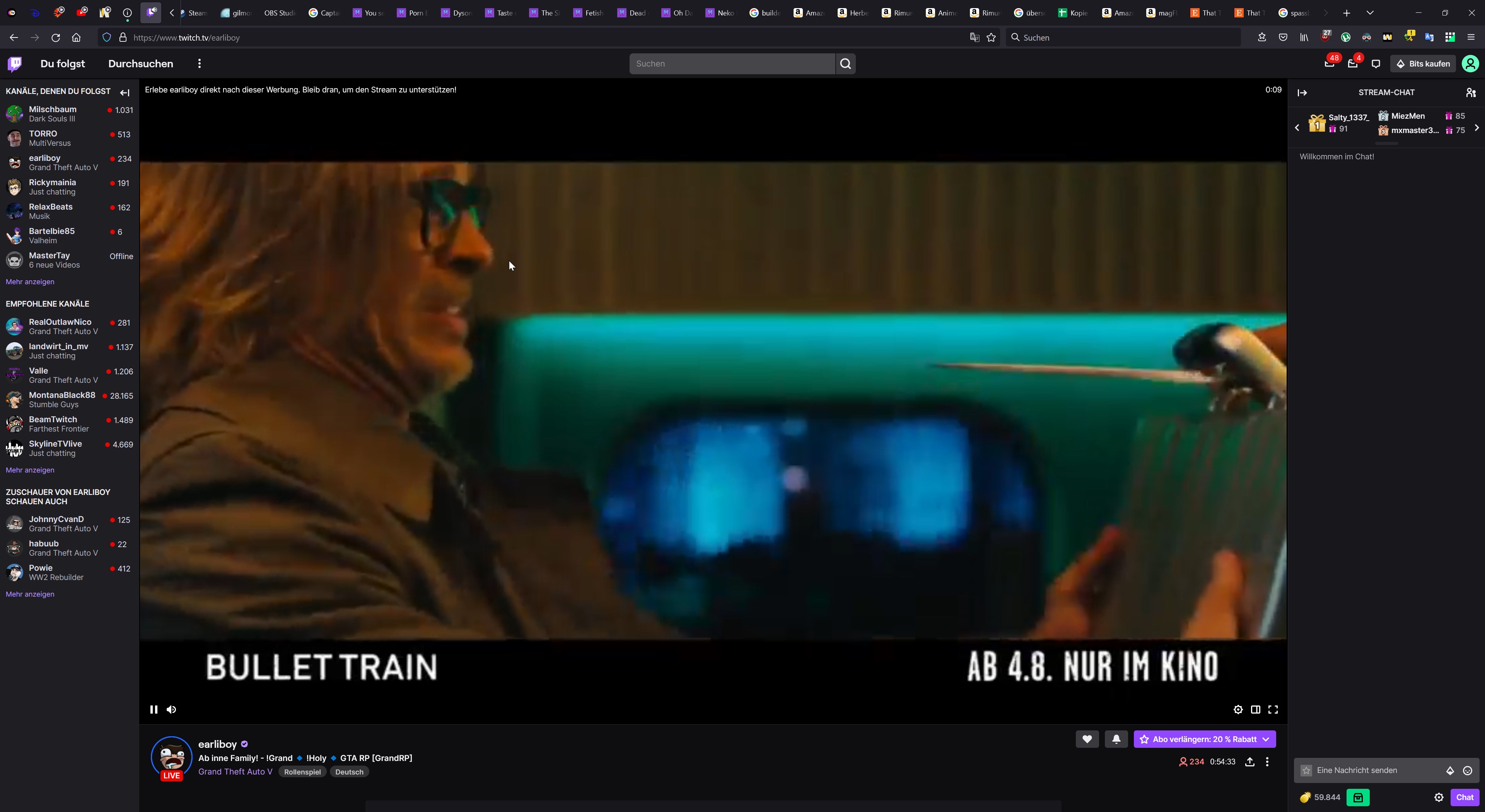Open Prime loot icon with 4 badge
Viewport: 1485px width, 812px height.
pyautogui.click(x=1352, y=63)
